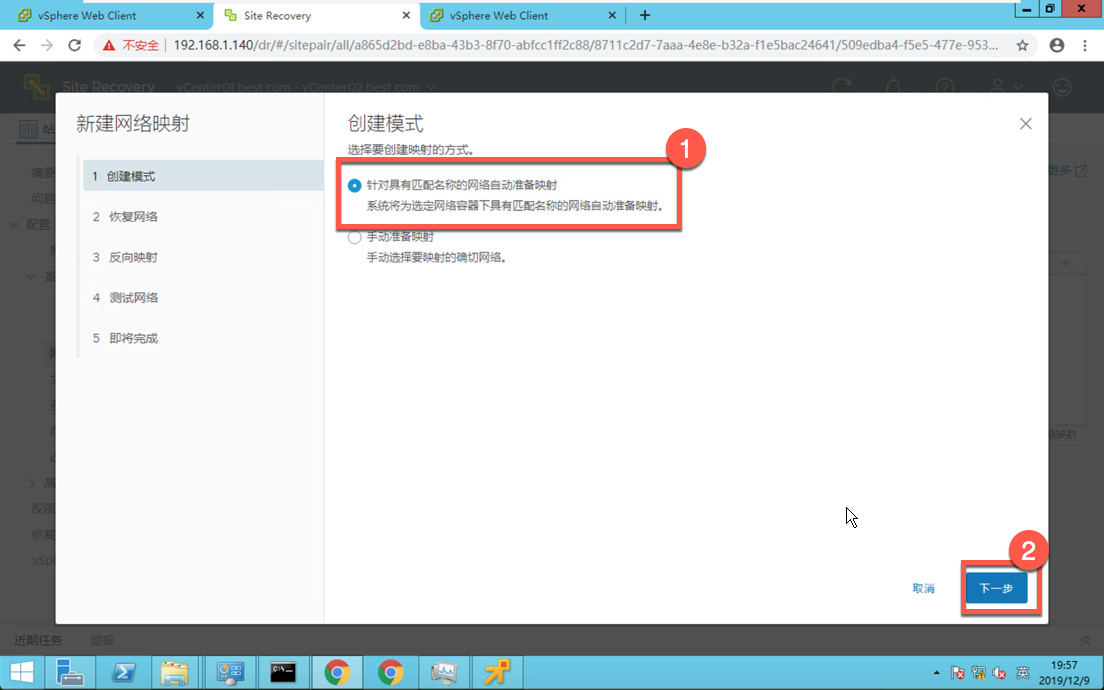Open the notifications bell icon
Viewport: 1104px width, 690px height.
(893, 87)
